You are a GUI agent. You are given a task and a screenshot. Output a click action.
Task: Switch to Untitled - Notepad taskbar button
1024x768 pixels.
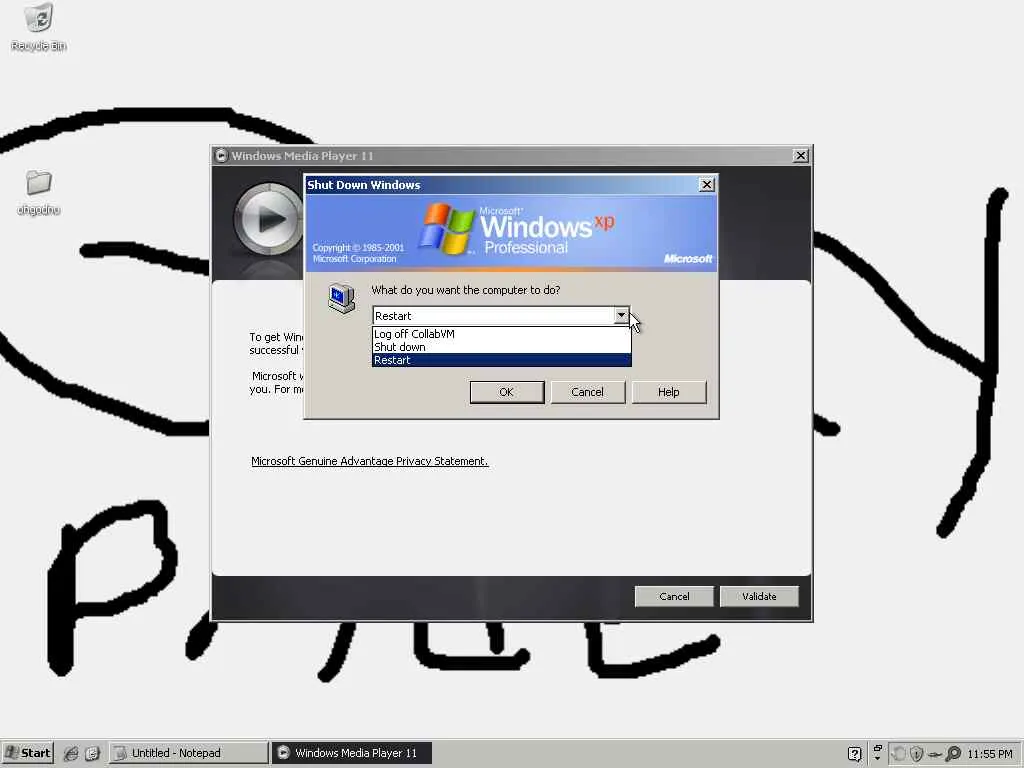click(188, 753)
